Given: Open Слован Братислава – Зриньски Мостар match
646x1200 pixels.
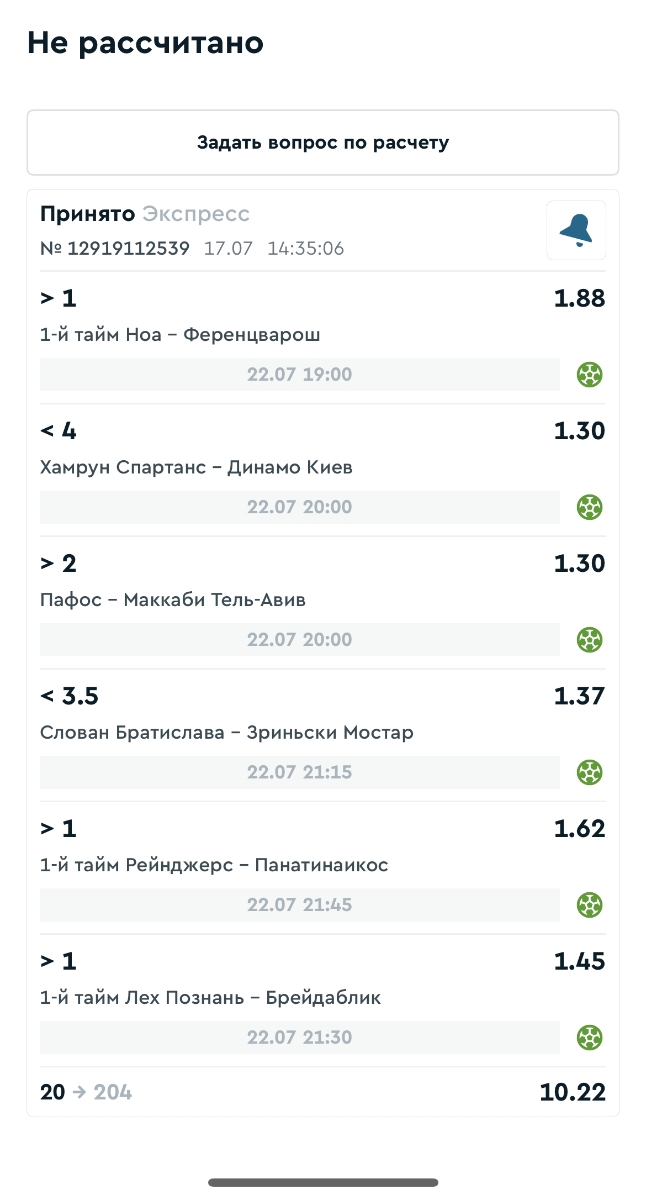Looking at the screenshot, I should pos(226,733).
